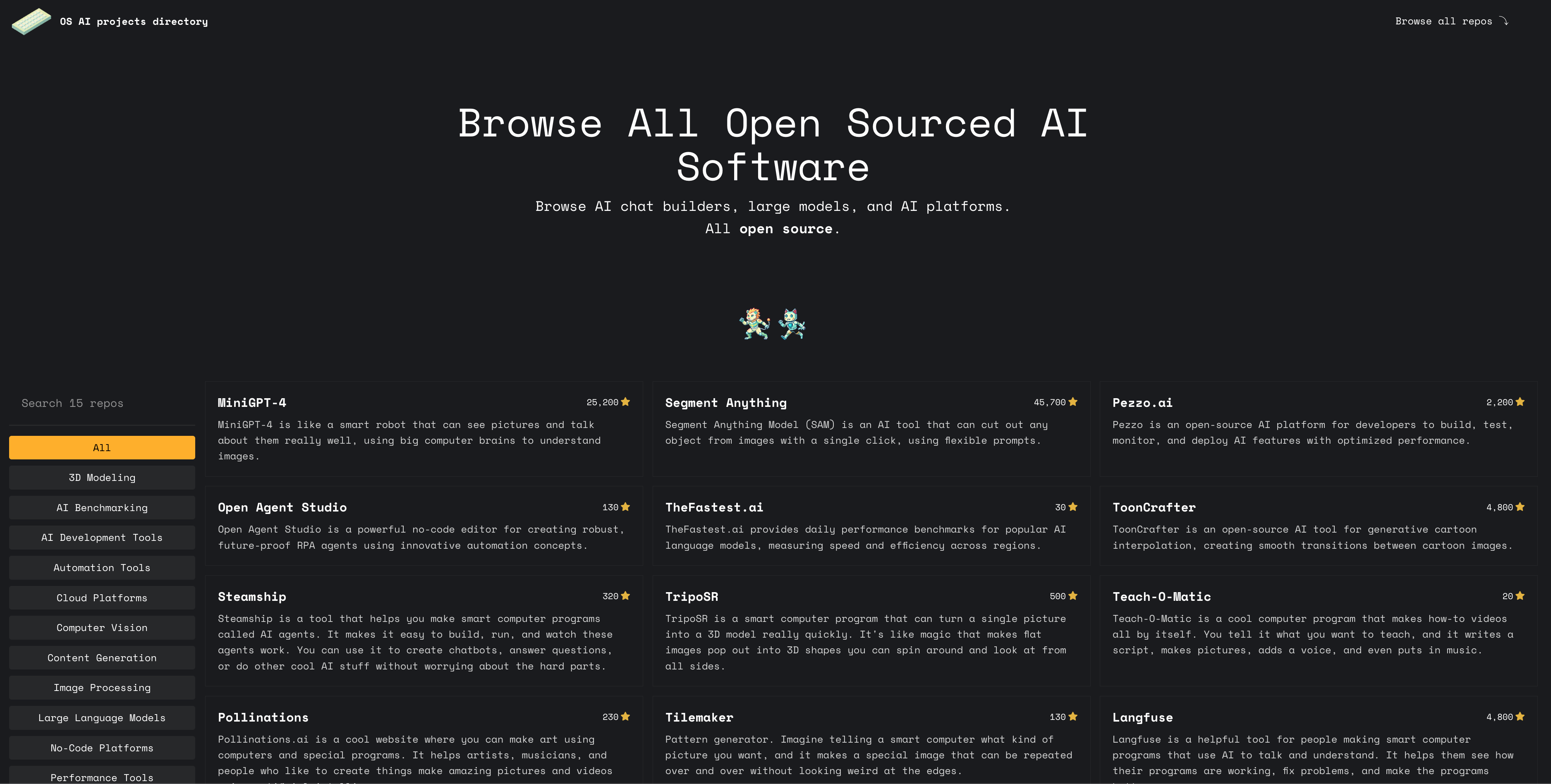Click the star icon on Open Agent Studio card
The width and height of the screenshot is (1551, 784).
(626, 507)
